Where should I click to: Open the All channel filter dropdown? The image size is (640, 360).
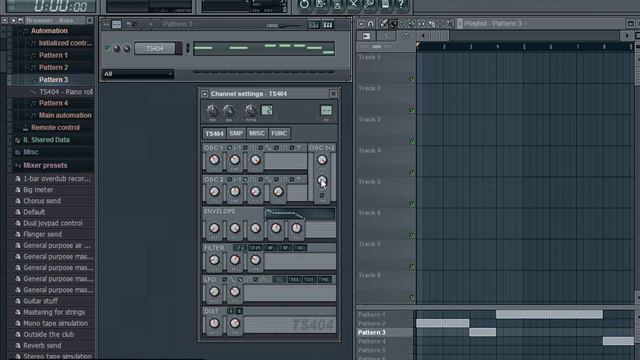pos(138,74)
